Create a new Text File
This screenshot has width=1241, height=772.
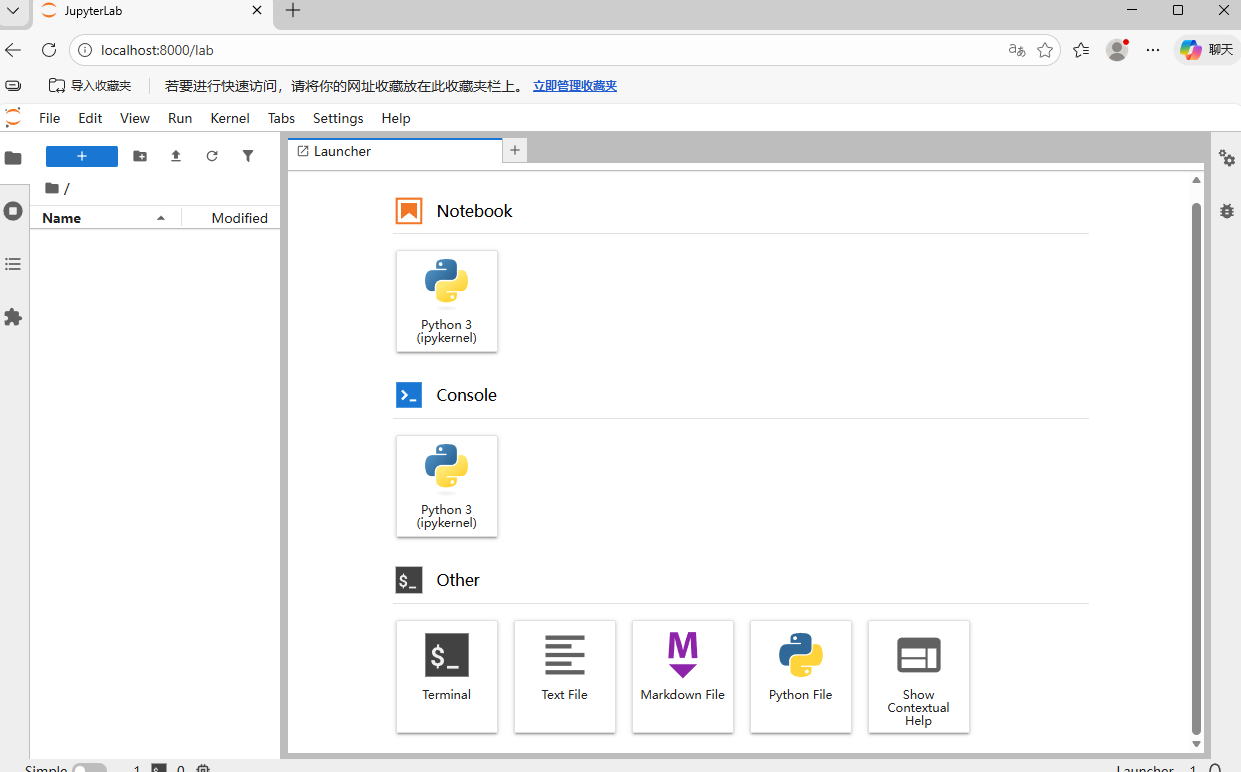point(564,676)
